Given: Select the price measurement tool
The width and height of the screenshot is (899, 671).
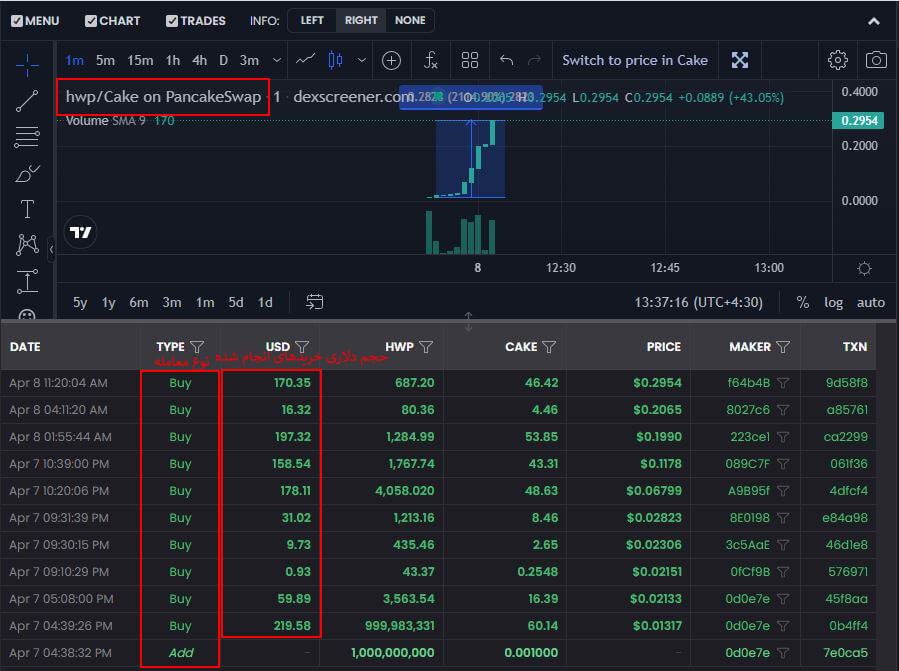Looking at the screenshot, I should click(27, 281).
